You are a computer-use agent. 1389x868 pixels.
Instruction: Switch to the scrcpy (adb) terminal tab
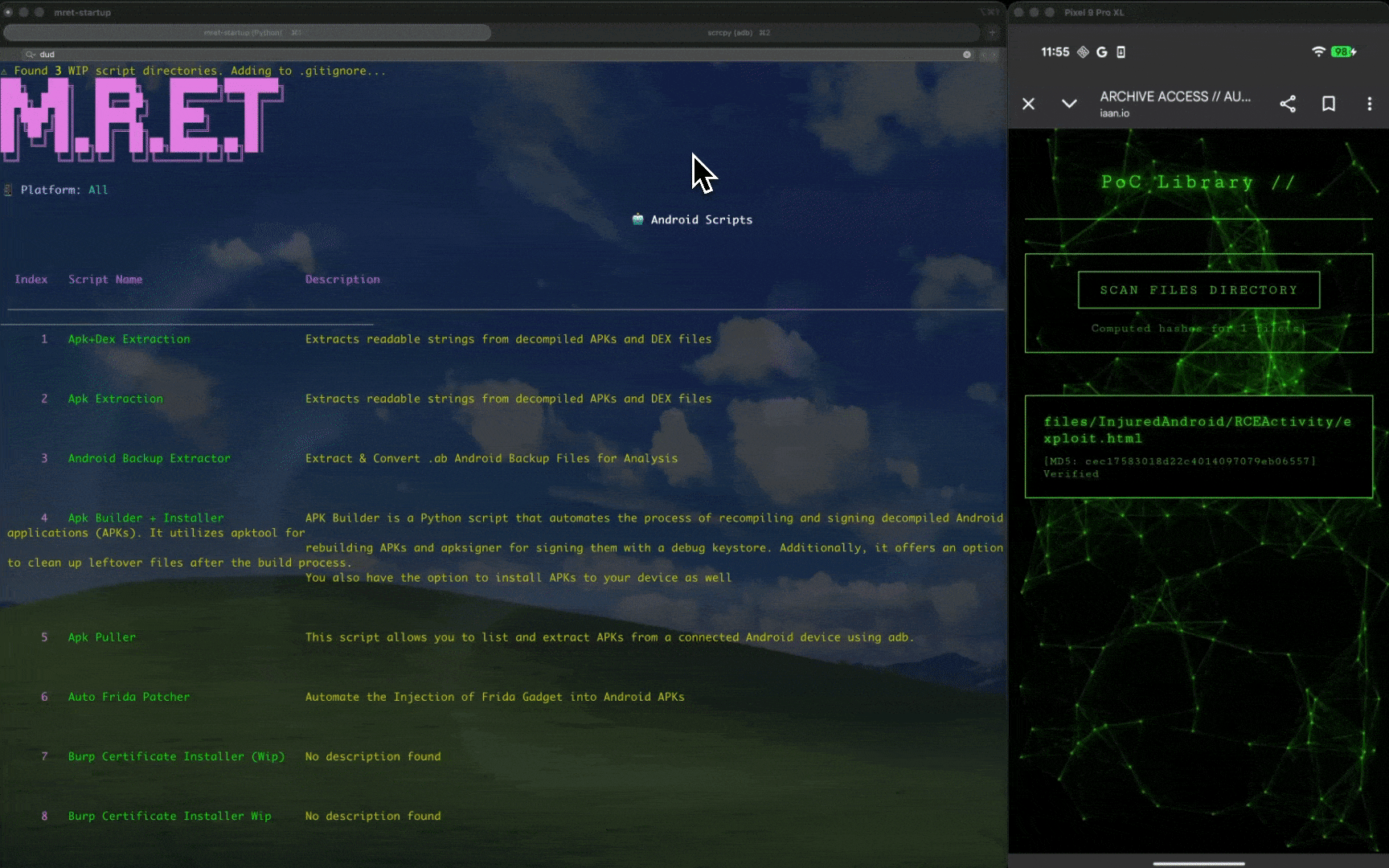tap(738, 33)
